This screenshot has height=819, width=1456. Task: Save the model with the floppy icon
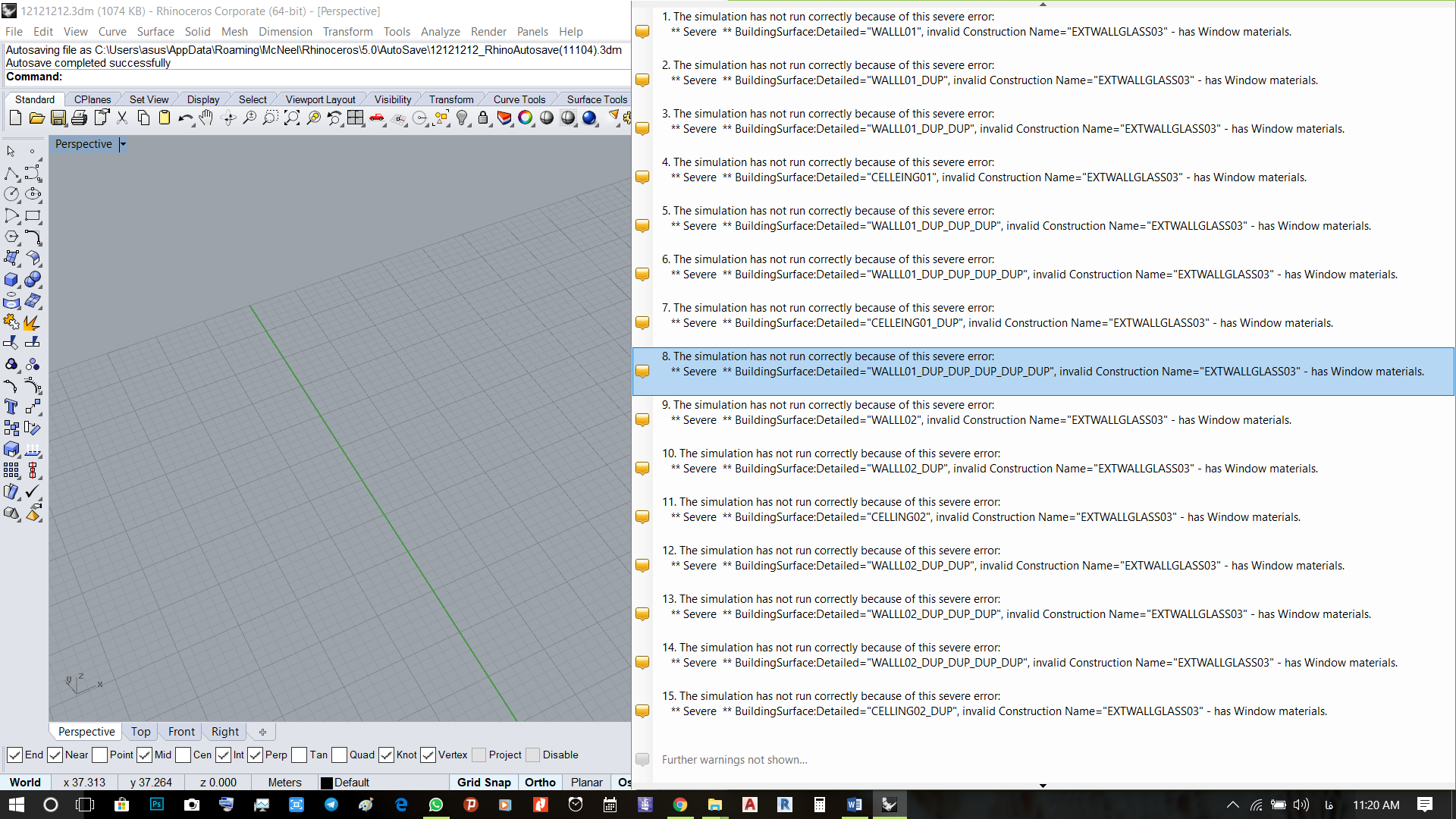(x=58, y=118)
